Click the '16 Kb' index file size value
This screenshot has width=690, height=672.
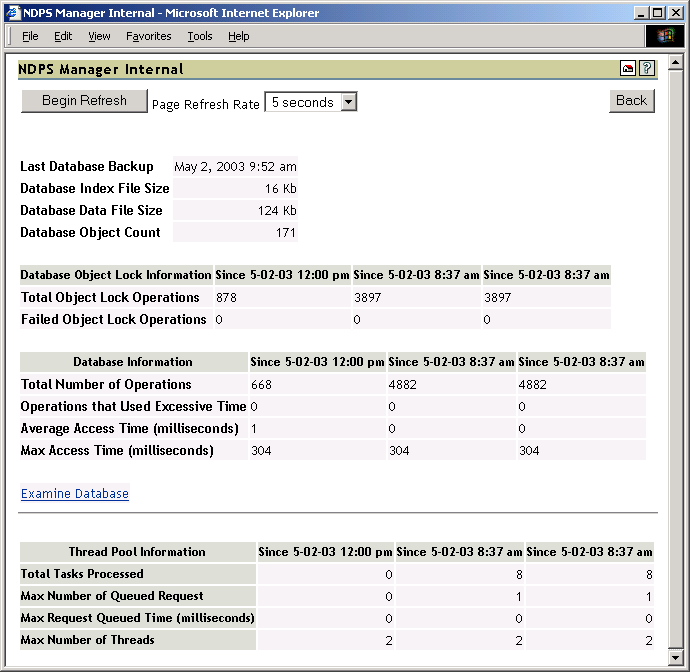(x=280, y=188)
